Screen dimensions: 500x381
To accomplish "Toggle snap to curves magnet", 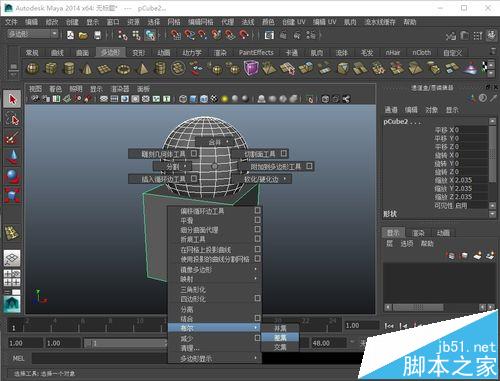I will (189, 35).
